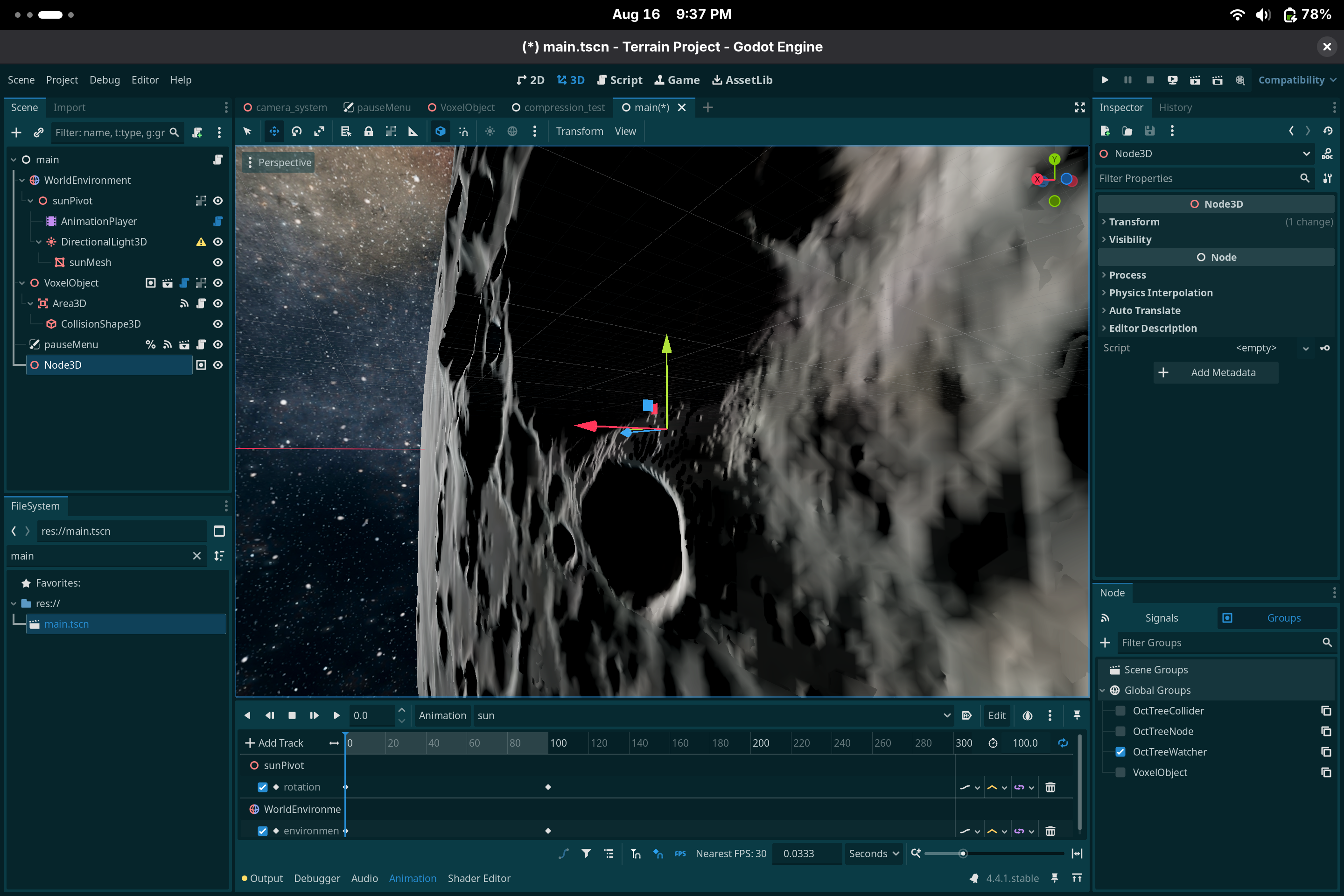Toggle animation loop icon
The image size is (1344, 896).
click(x=1063, y=743)
